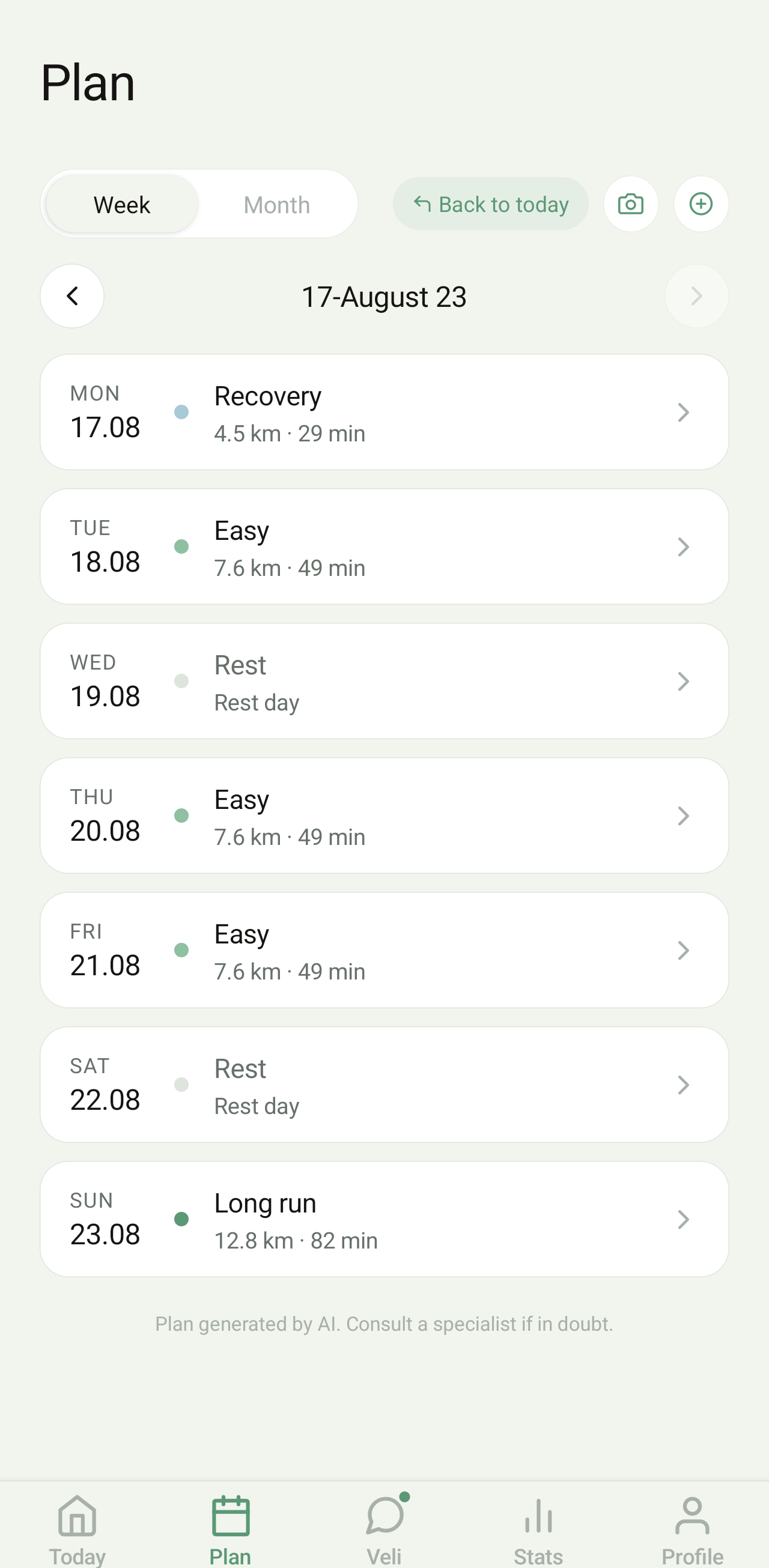Open Tuesday 18.08 Easy run card
The image size is (769, 1568).
(384, 546)
